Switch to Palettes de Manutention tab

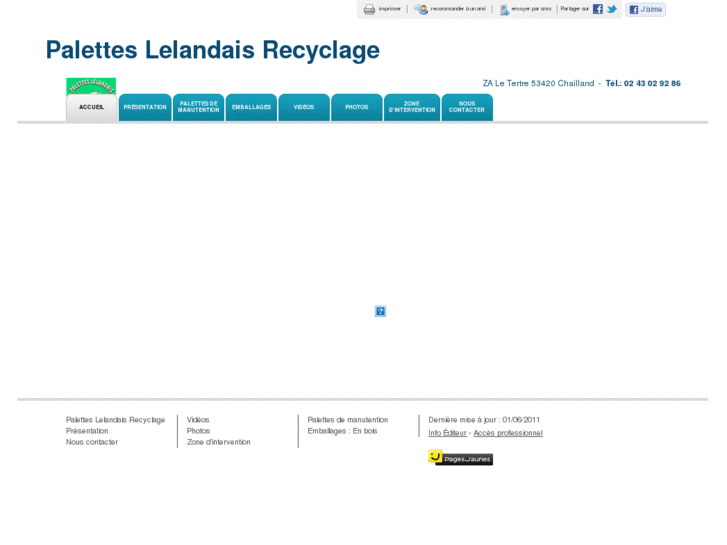click(x=198, y=107)
